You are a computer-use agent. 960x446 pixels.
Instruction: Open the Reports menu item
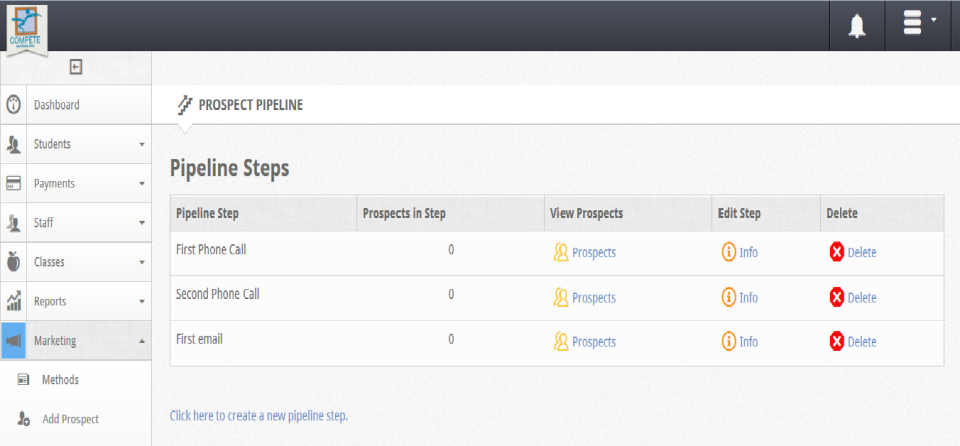[50, 301]
